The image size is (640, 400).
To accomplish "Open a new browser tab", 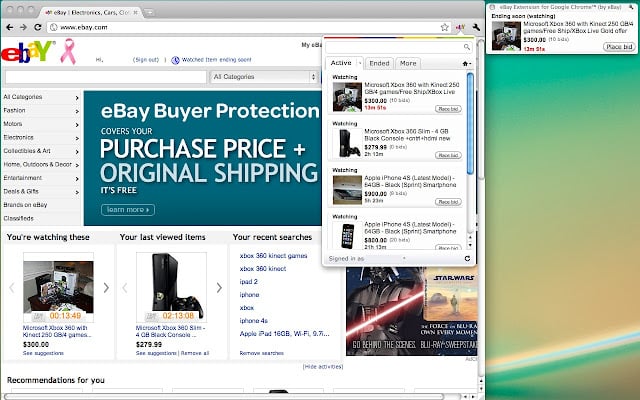I will [x=150, y=13].
